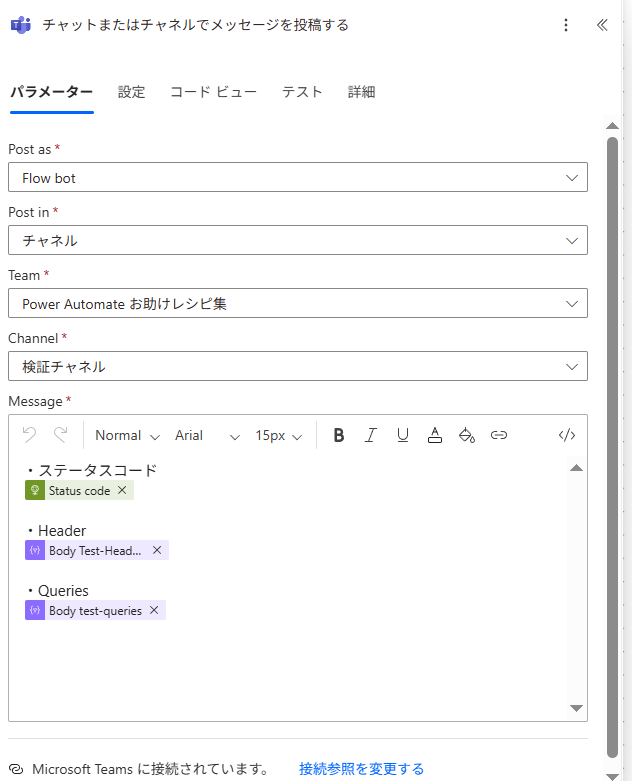Switch to the テスト tab

302,92
